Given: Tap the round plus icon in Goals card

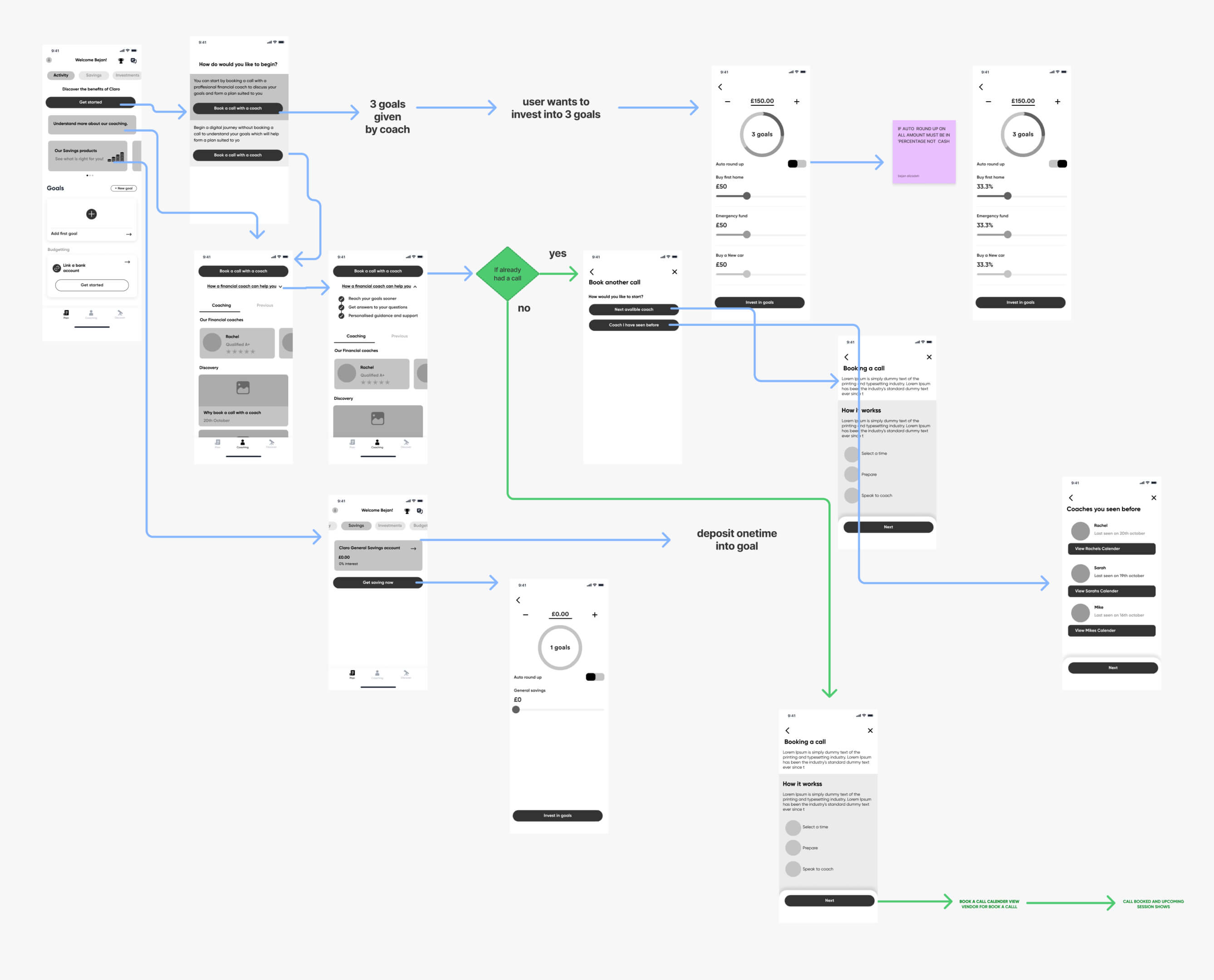Looking at the screenshot, I should [92, 214].
